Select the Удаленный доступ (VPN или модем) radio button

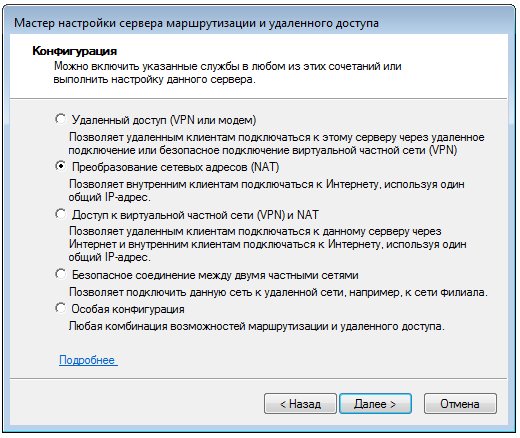pyautogui.click(x=60, y=119)
